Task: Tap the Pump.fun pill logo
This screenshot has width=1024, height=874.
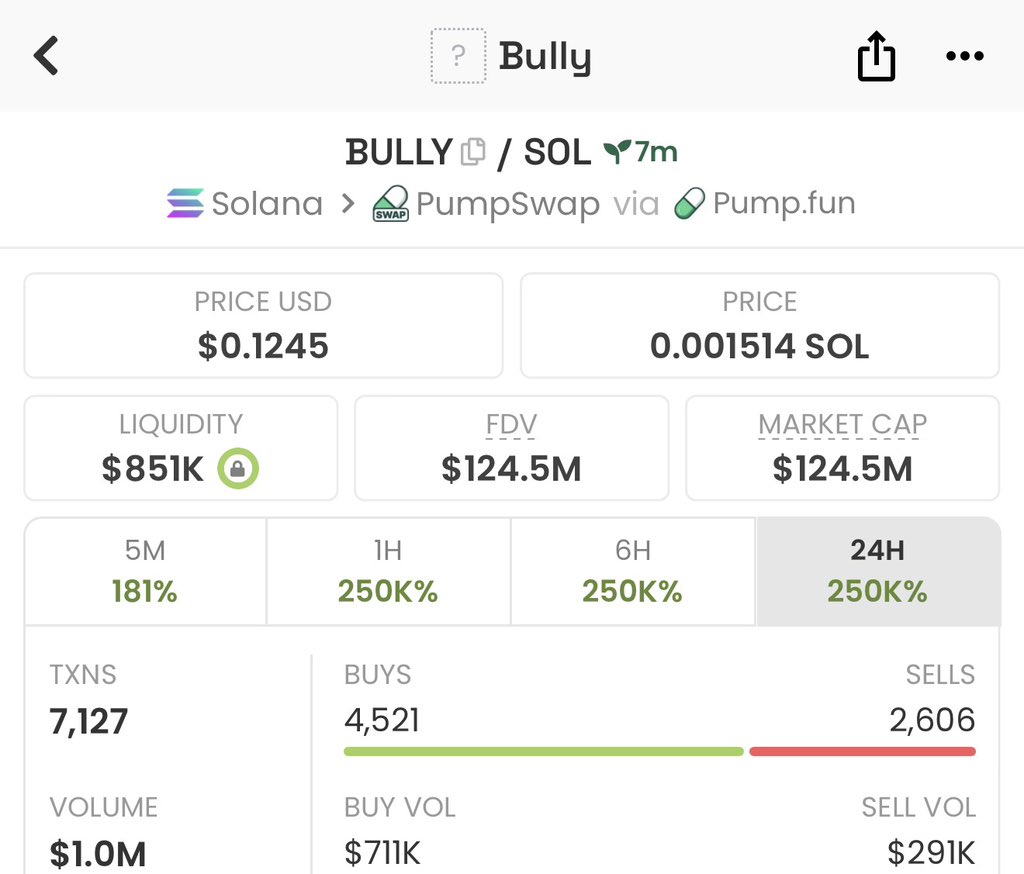Action: coord(690,203)
